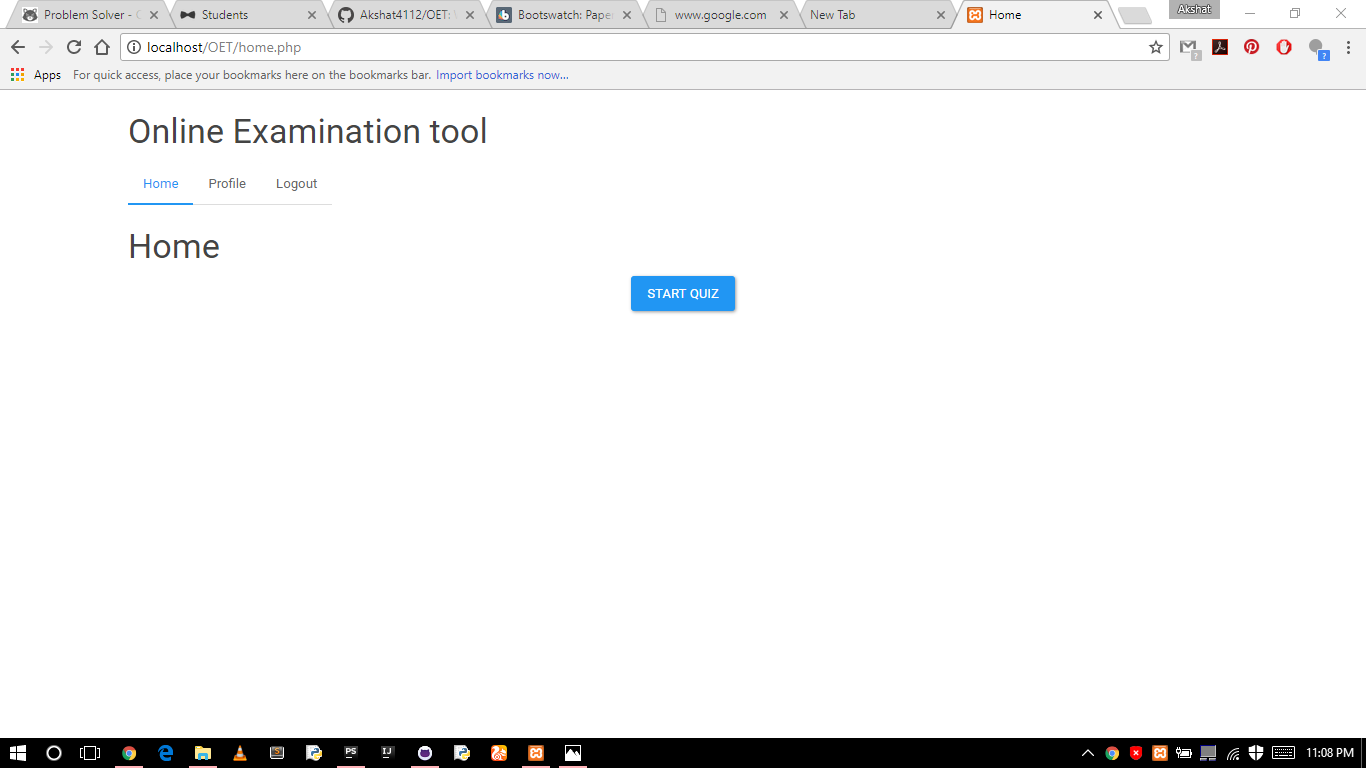Open Cortana search circle on taskbar
The height and width of the screenshot is (768, 1366).
tap(54, 753)
